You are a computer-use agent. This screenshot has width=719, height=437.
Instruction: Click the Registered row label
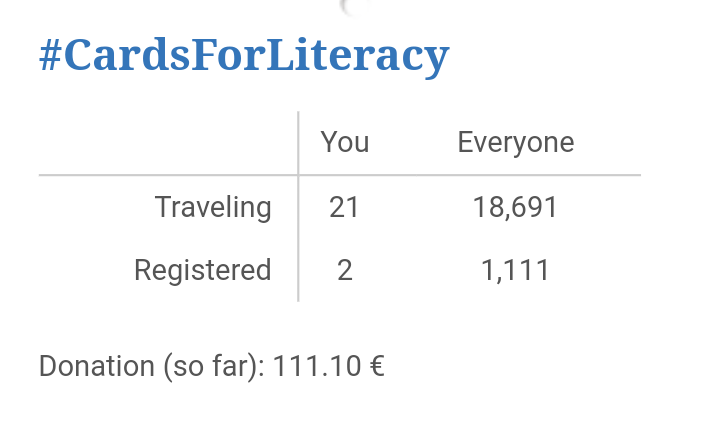(203, 271)
